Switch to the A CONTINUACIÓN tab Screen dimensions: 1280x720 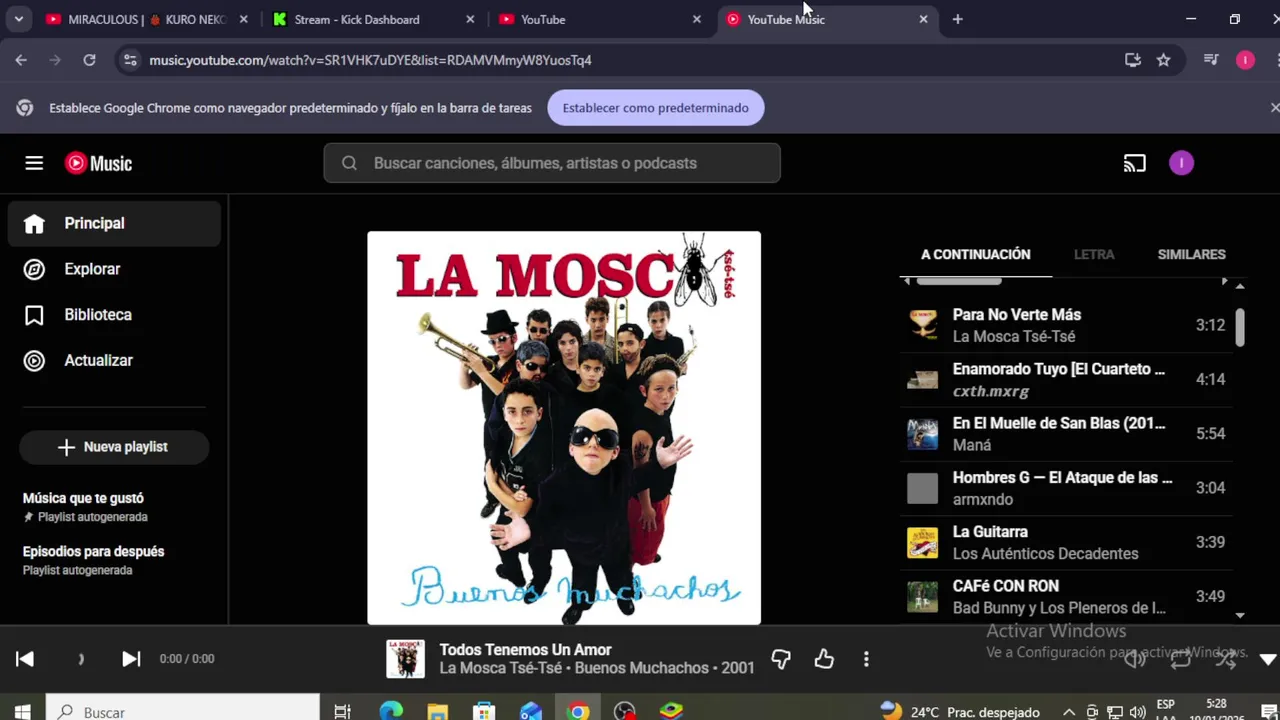point(975,254)
